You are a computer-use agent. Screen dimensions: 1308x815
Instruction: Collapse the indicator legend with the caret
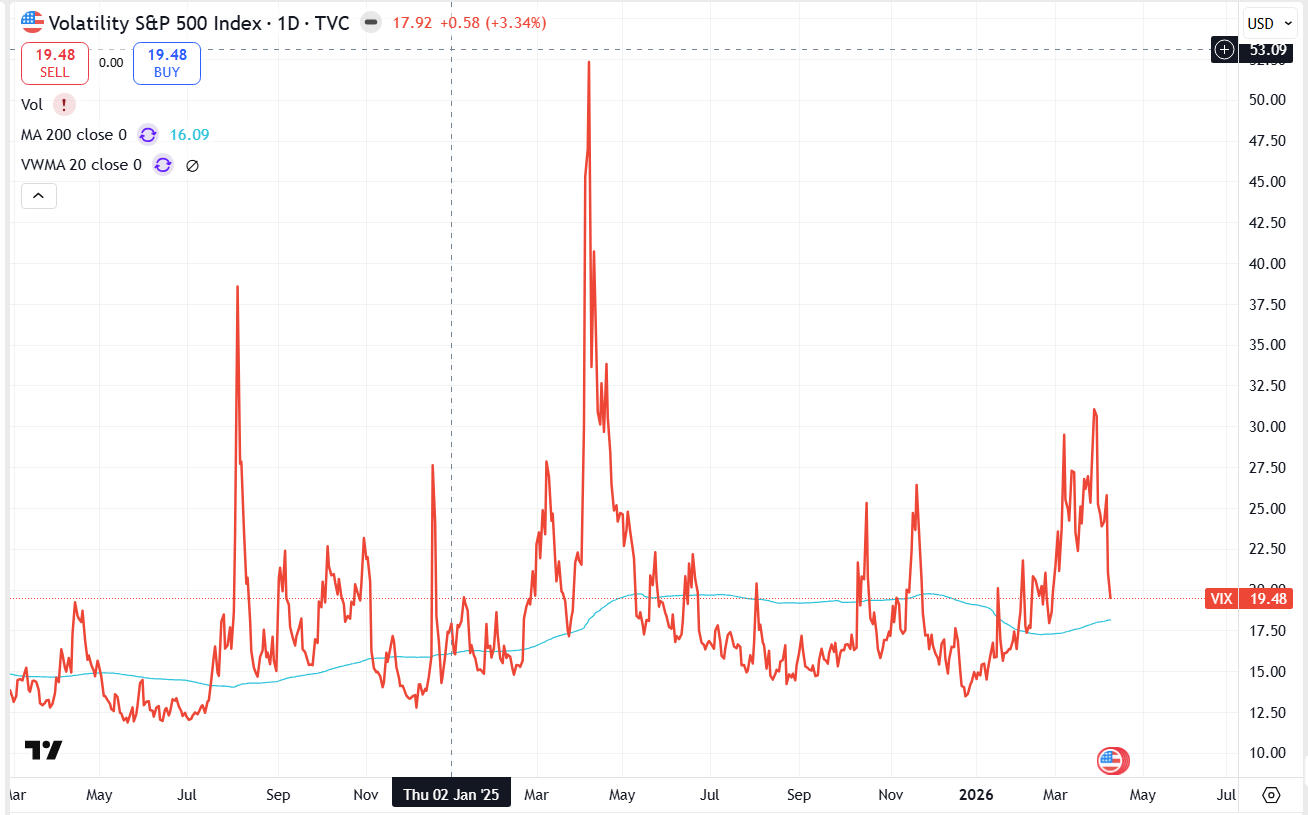(x=39, y=196)
